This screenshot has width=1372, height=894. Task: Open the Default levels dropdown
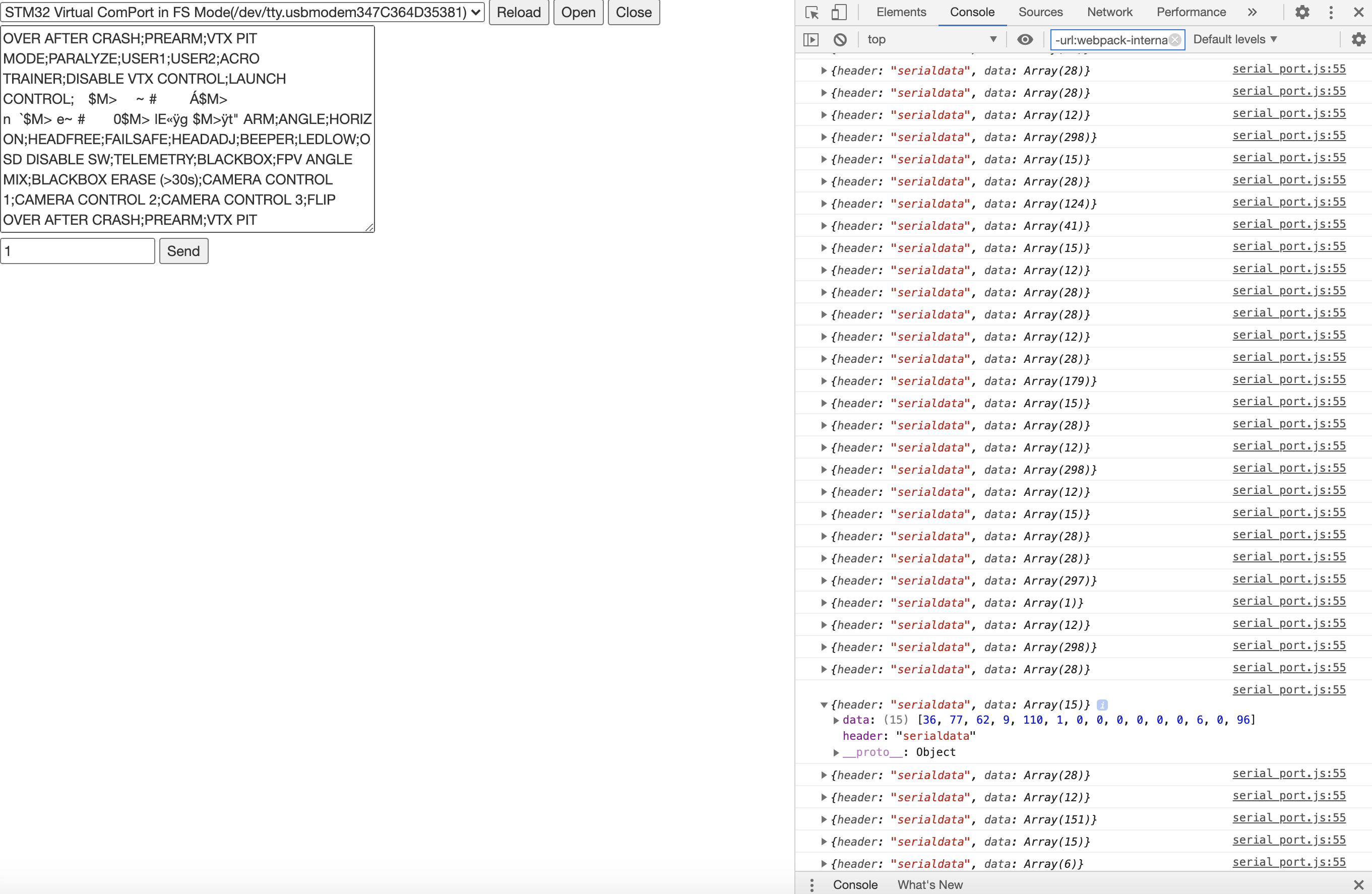pos(1235,39)
